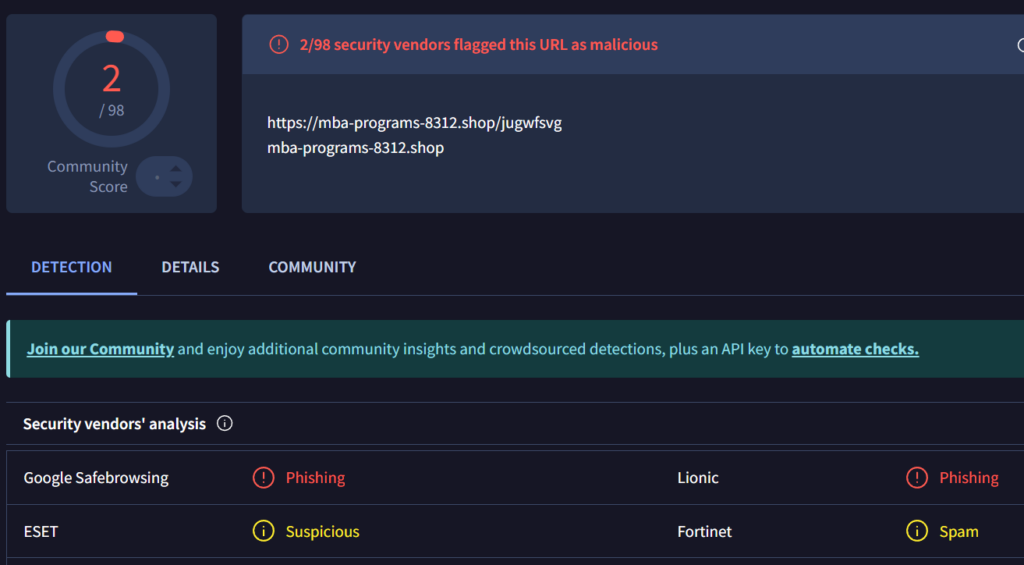This screenshot has width=1024, height=565.
Task: Click the info icon beside Security vendors' analysis
Action: [225, 424]
